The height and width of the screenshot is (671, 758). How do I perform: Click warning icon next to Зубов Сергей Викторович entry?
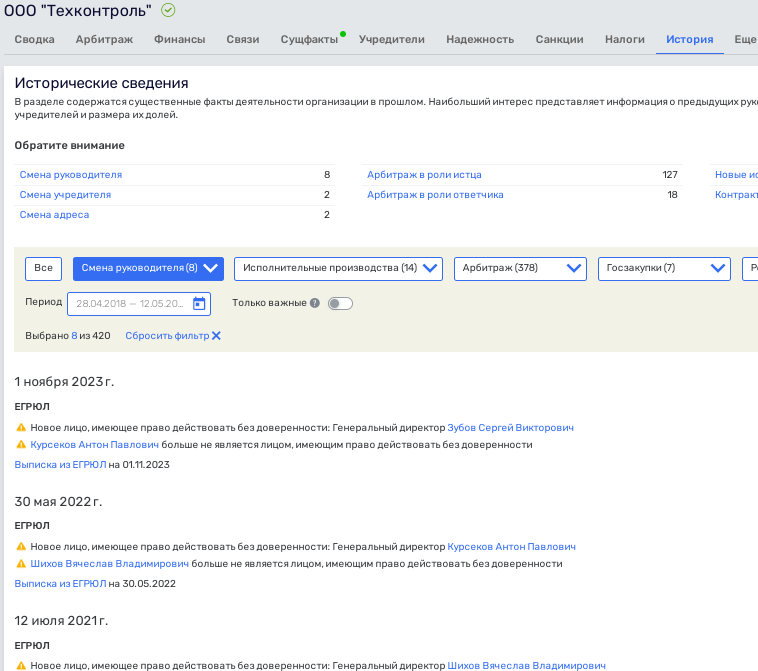21,428
